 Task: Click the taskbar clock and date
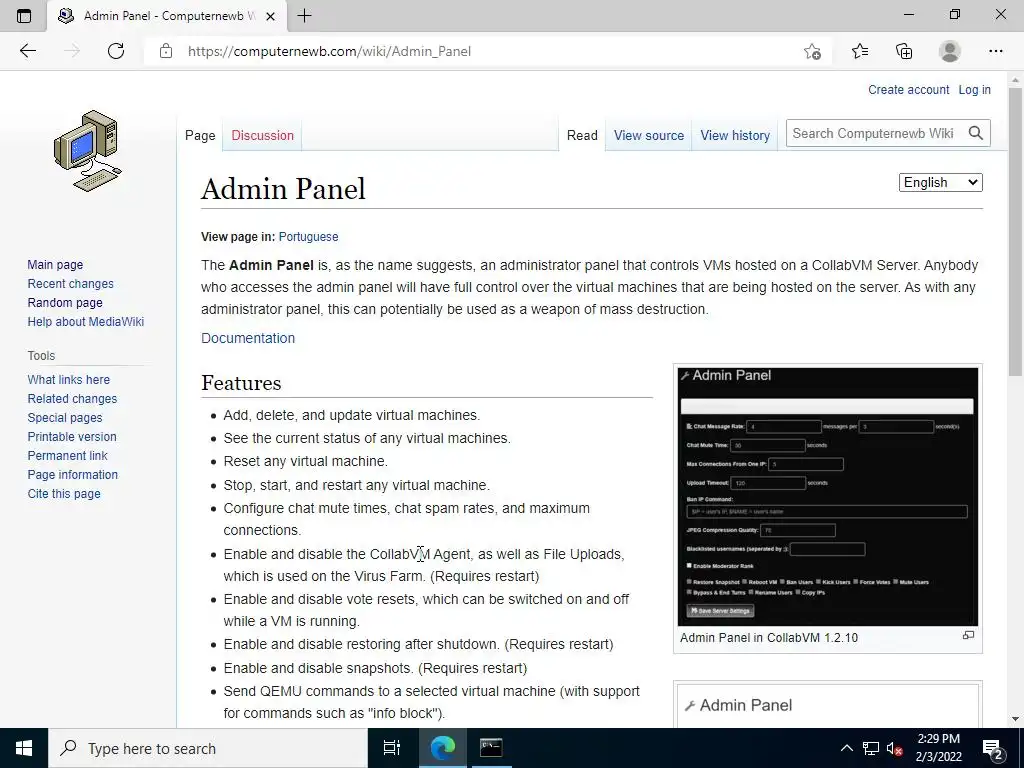tap(938, 748)
